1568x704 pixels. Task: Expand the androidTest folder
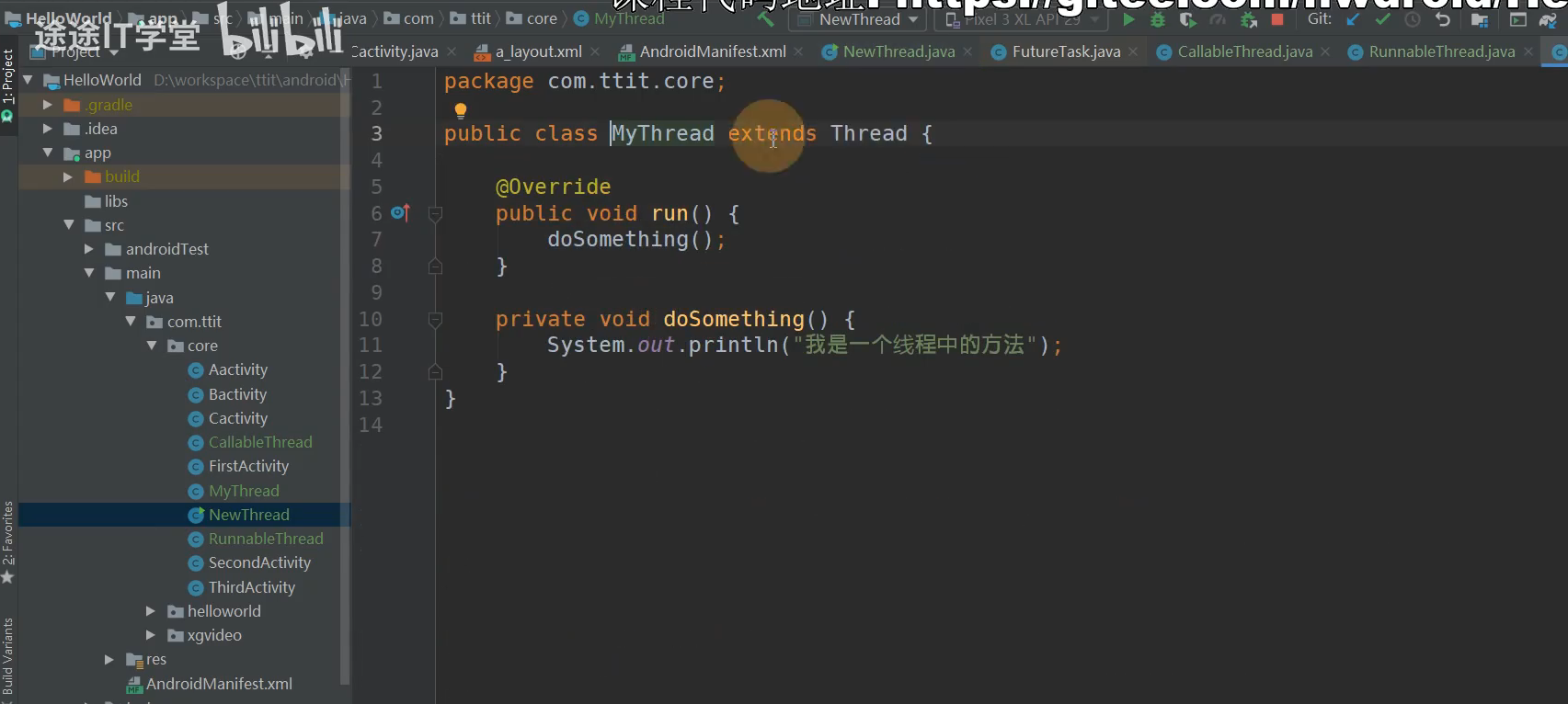click(89, 249)
